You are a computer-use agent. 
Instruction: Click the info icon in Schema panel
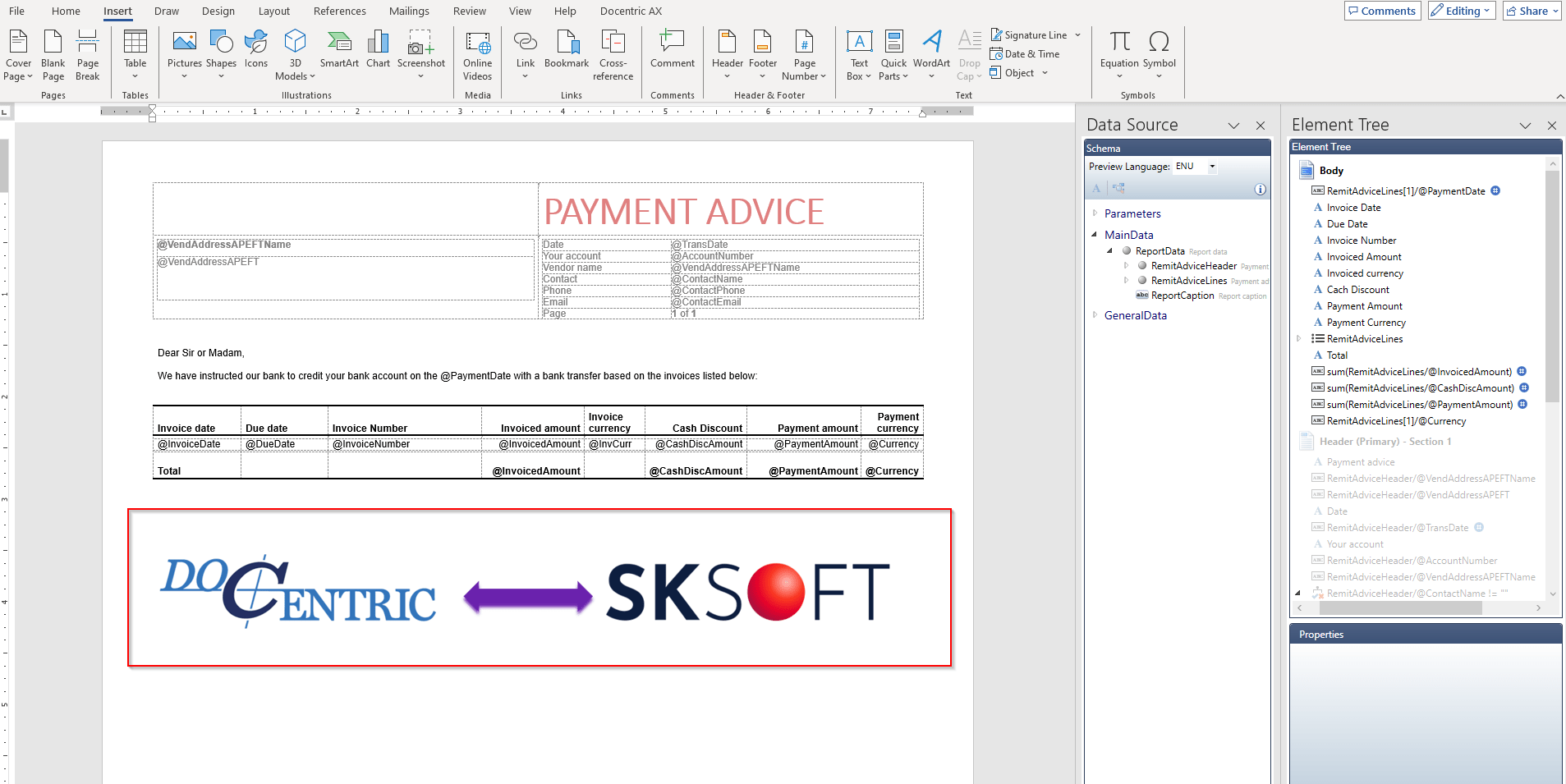(1260, 190)
